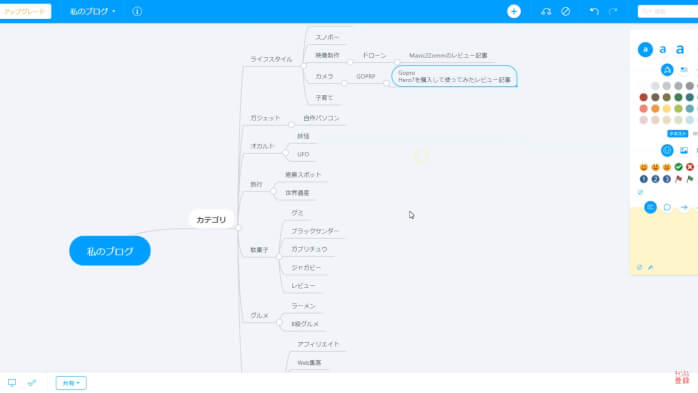698x393 pixels.
Task: Undo the last action
Action: (594, 12)
